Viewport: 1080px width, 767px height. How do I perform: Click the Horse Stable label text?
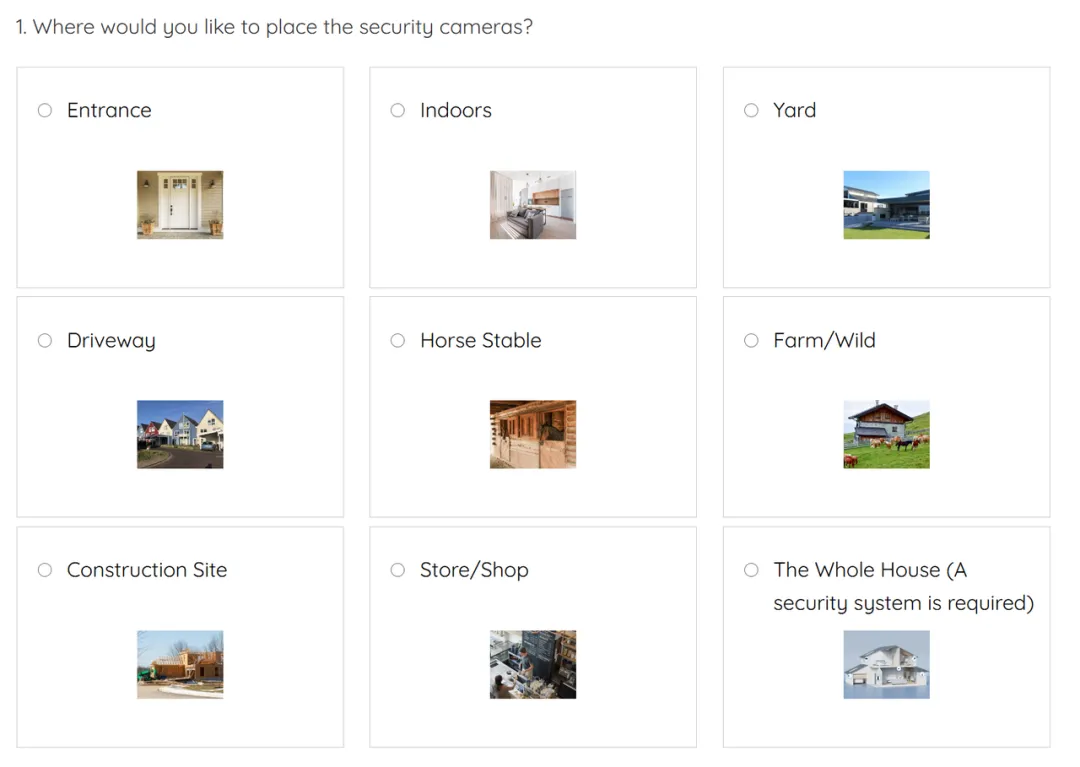[481, 340]
